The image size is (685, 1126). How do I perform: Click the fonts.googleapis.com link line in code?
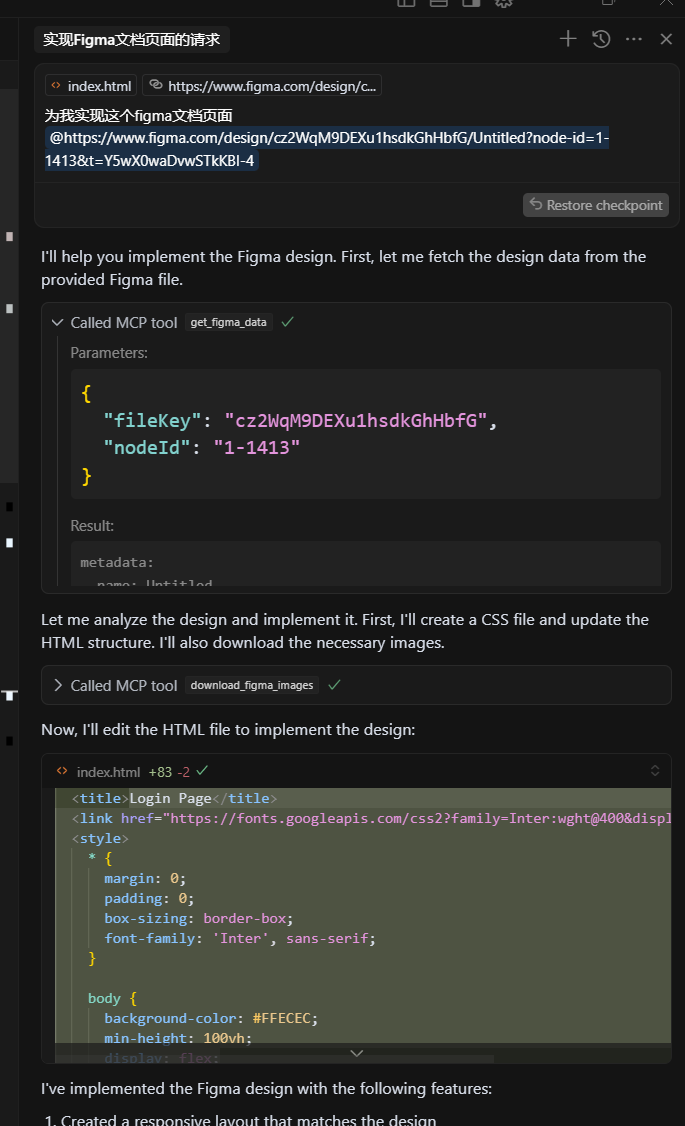[371, 819]
